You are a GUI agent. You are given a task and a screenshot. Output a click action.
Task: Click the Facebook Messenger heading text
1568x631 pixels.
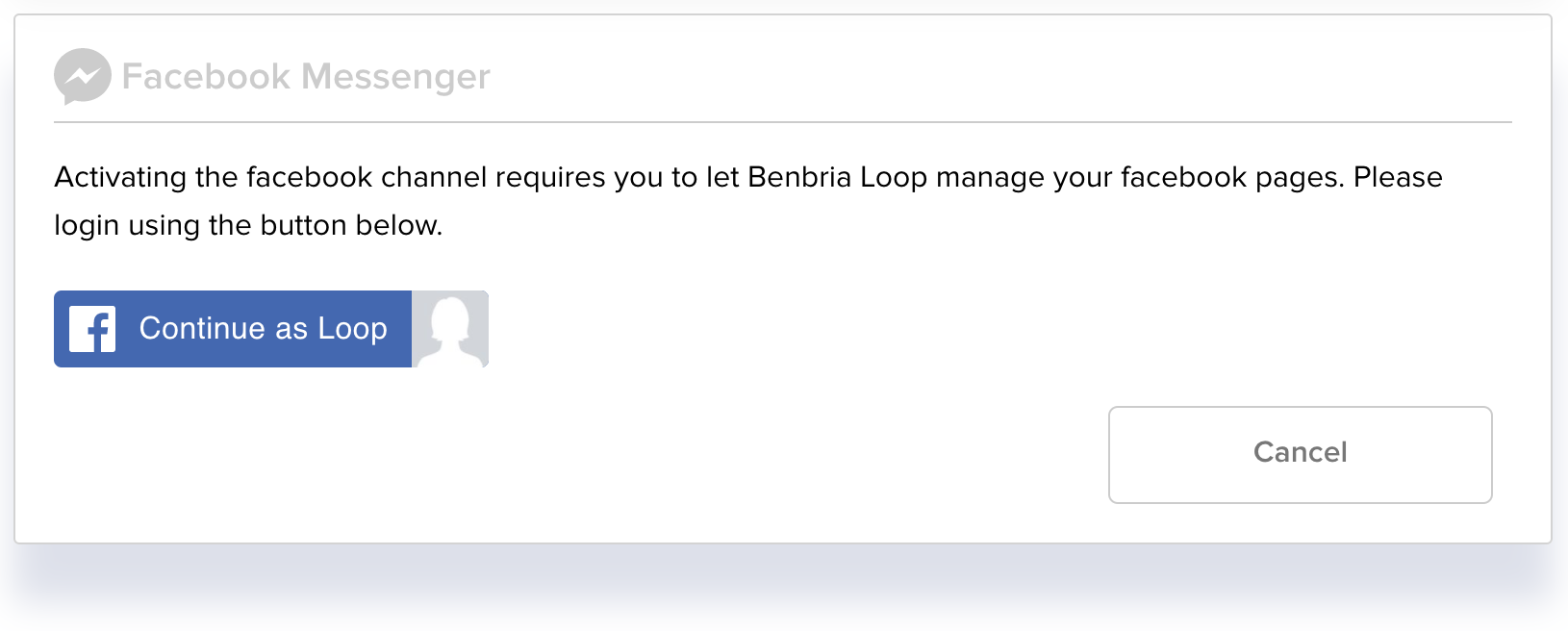306,76
